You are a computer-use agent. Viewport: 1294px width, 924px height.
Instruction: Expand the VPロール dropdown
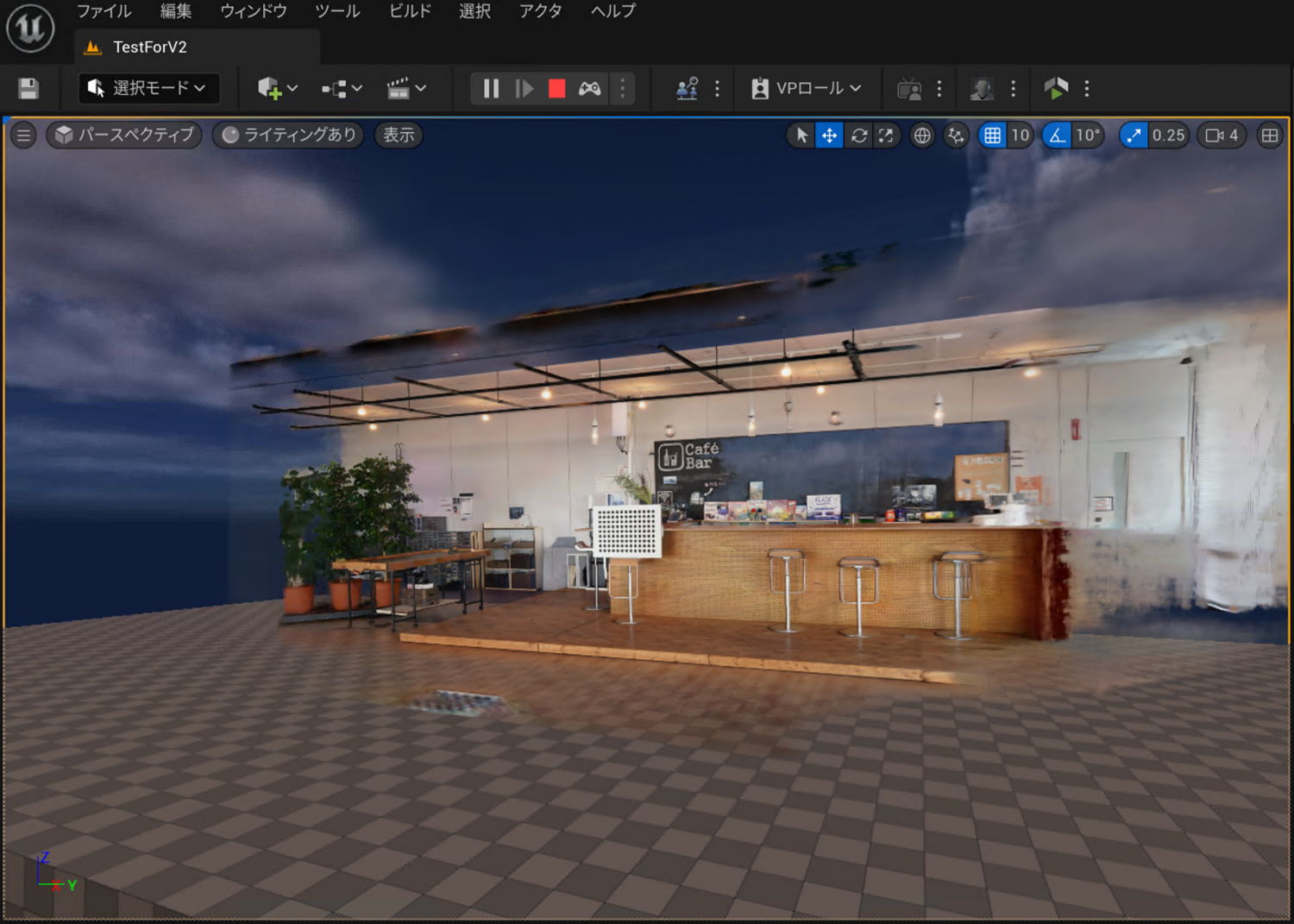807,88
